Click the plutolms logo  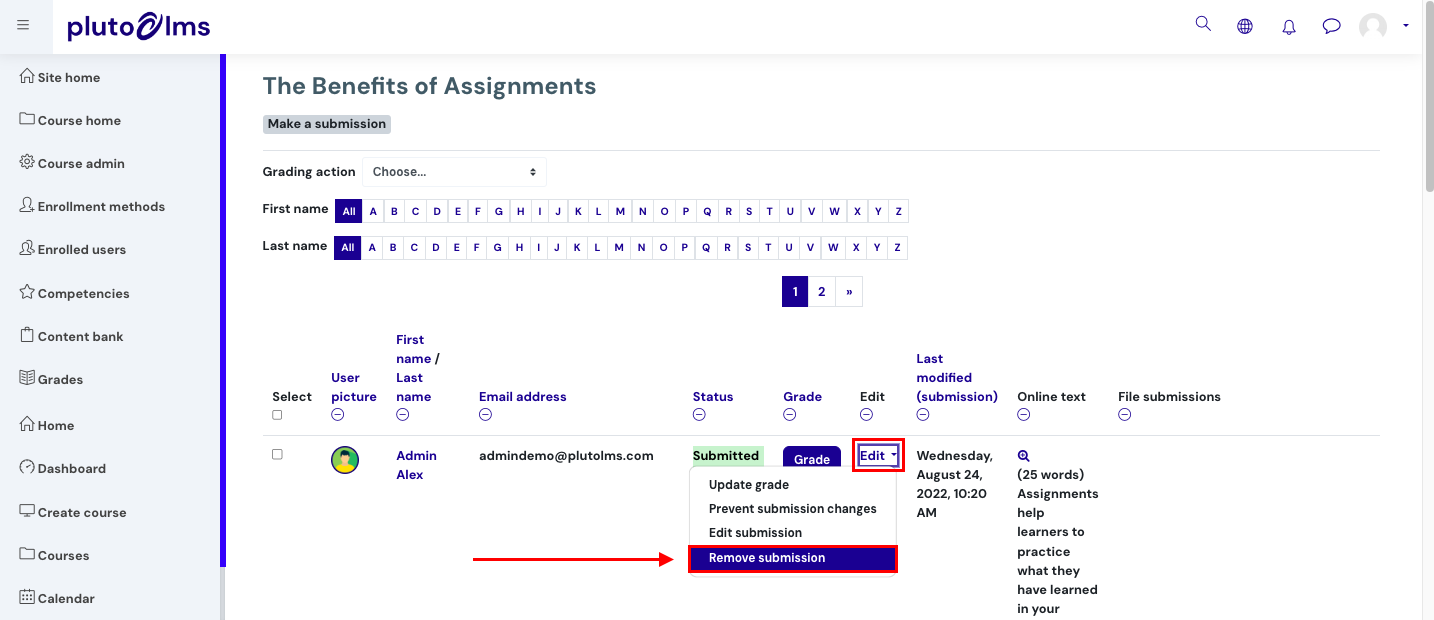point(139,26)
